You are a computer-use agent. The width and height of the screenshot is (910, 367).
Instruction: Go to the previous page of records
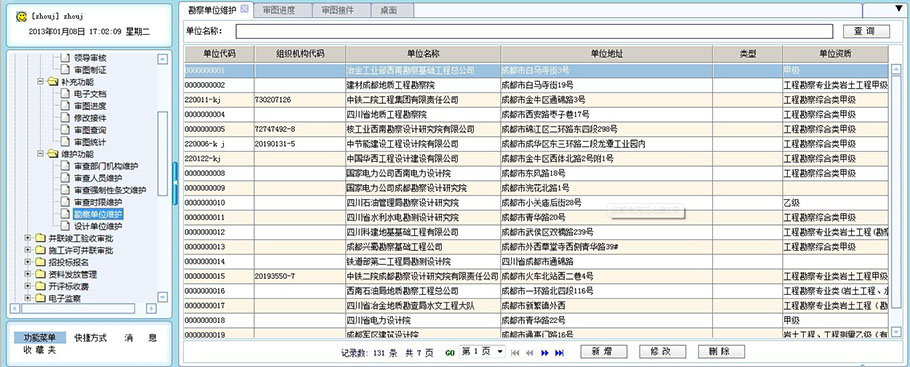point(529,352)
